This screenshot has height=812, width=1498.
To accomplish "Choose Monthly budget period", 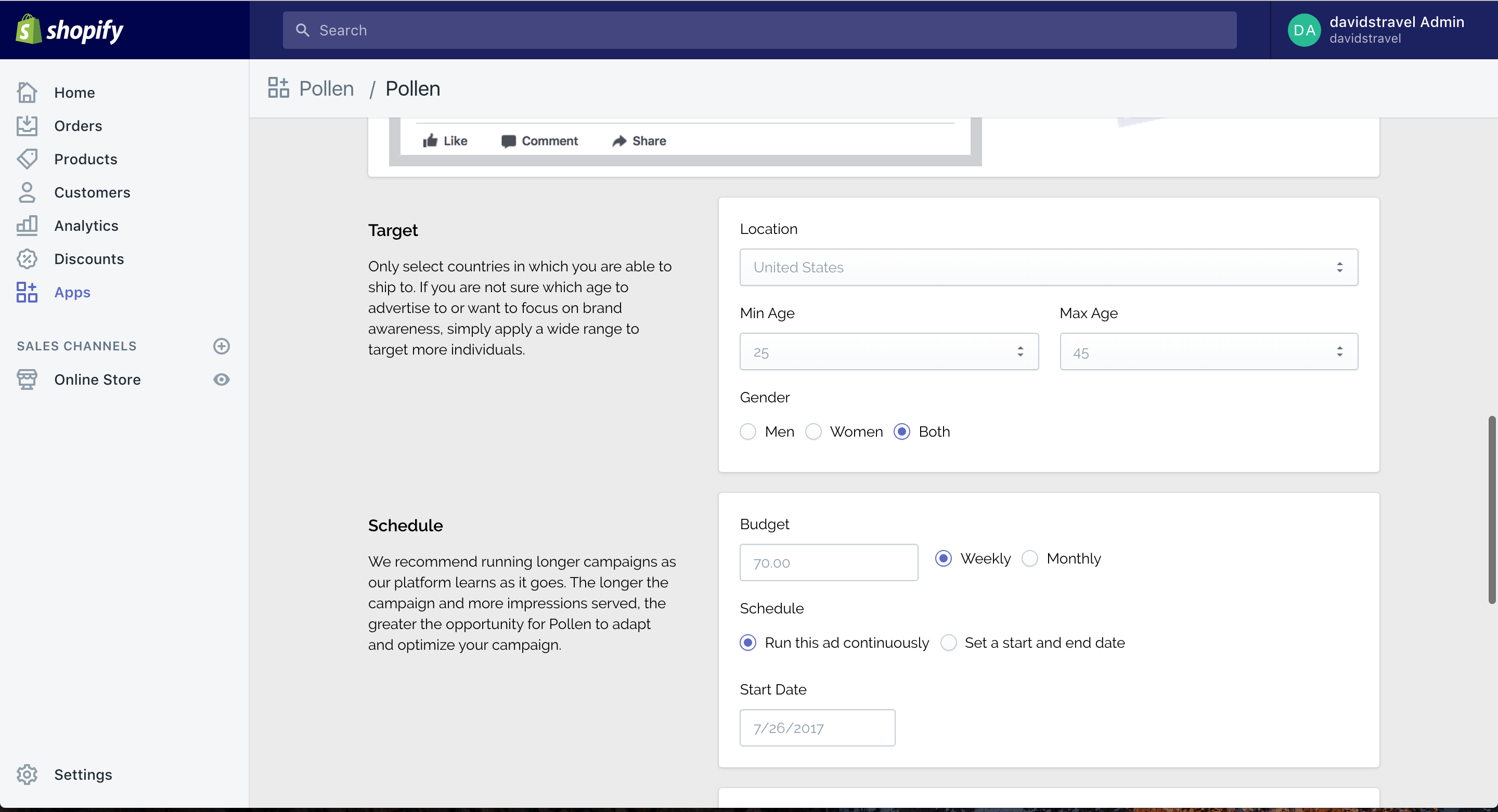I will click(x=1030, y=559).
